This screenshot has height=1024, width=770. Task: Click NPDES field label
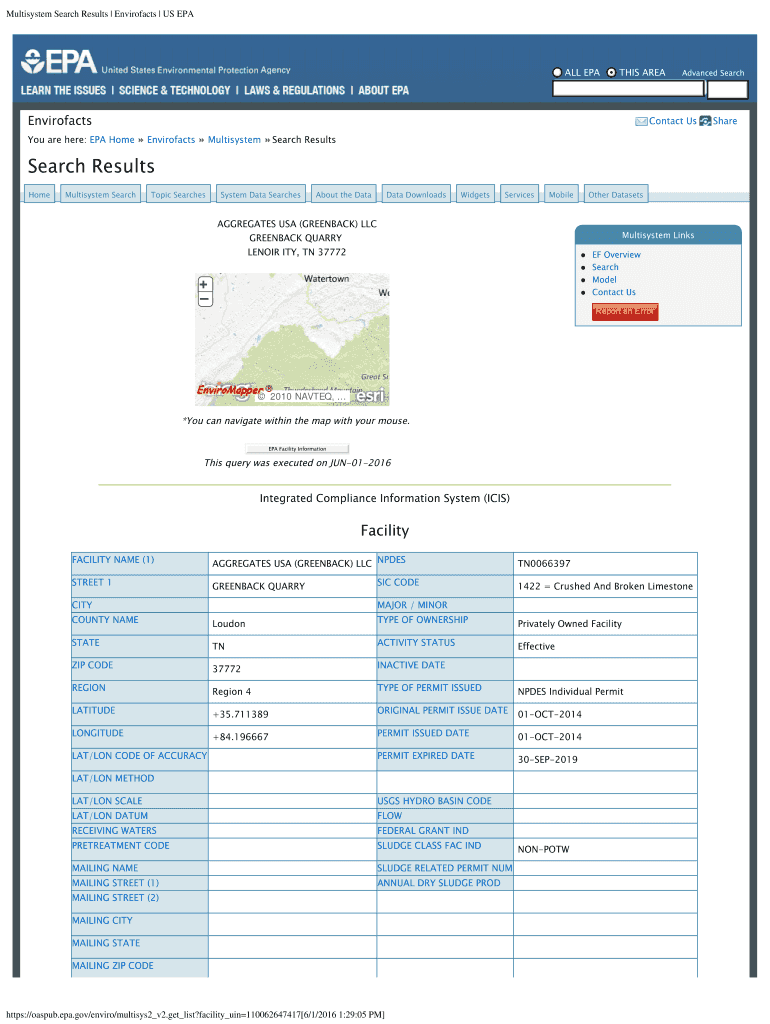tap(391, 560)
